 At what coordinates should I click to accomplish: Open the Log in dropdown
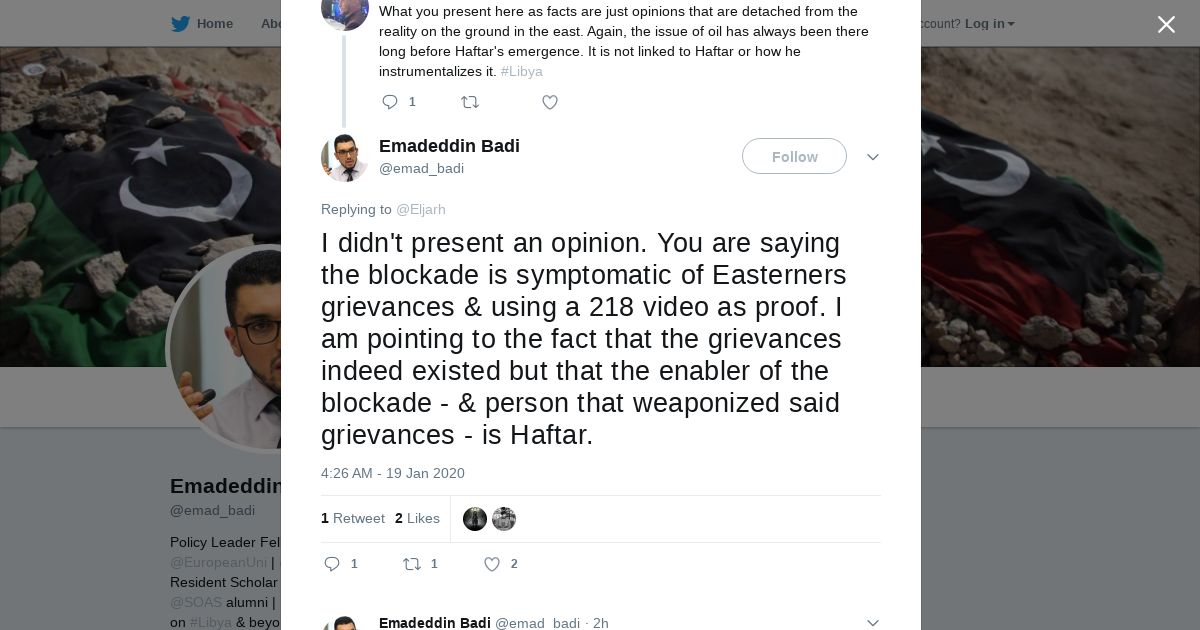tap(989, 24)
